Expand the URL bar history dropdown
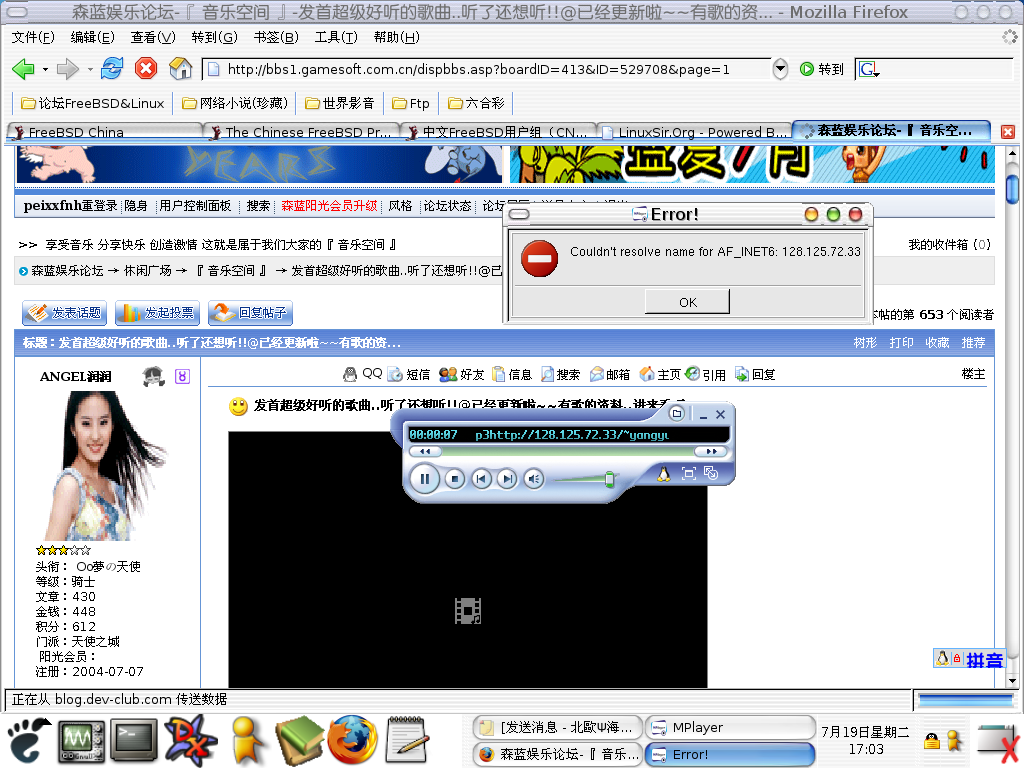Screen dimensions: 1024x768 780,69
